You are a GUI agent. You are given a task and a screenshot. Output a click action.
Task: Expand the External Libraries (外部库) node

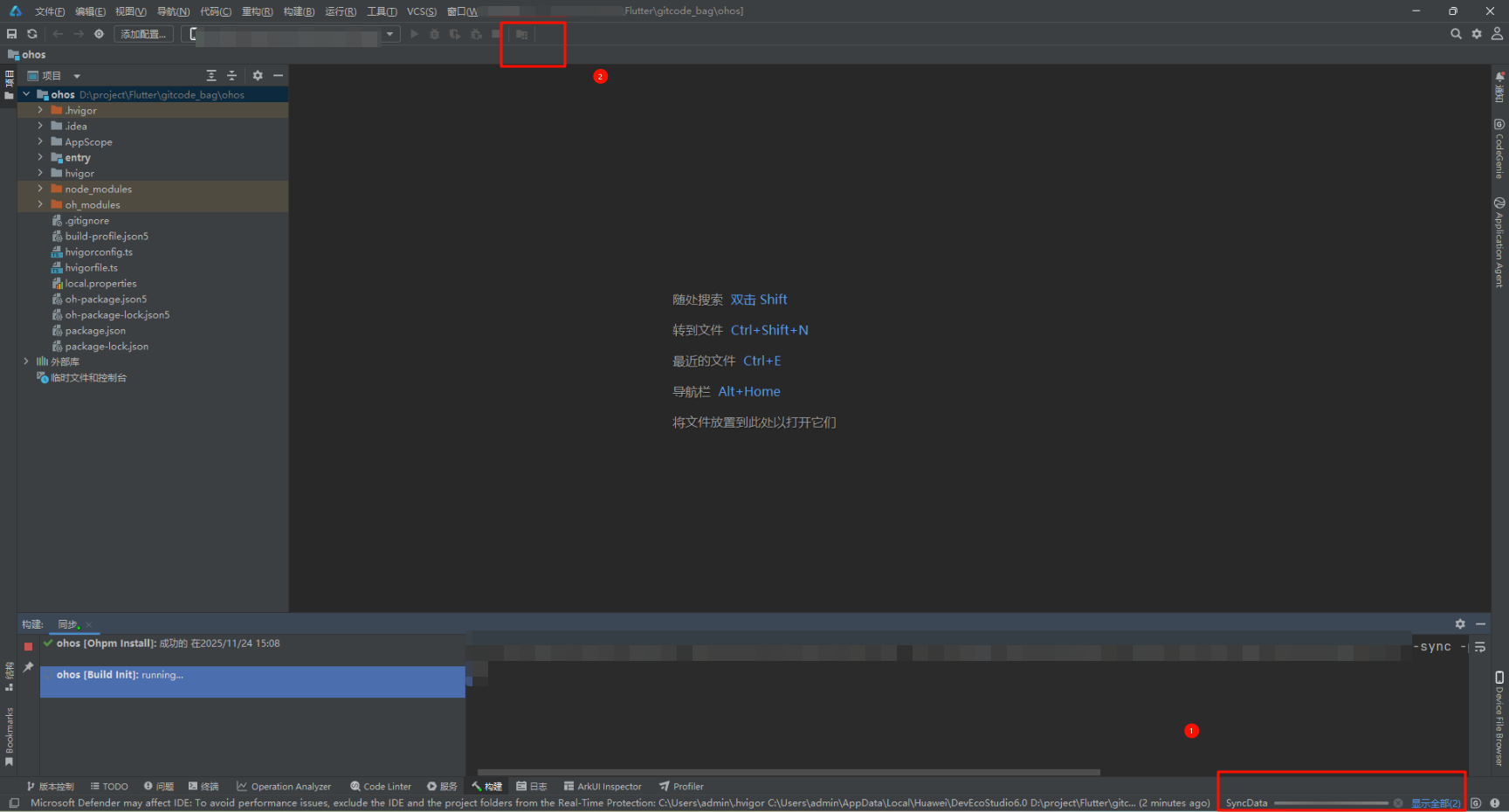pos(26,361)
